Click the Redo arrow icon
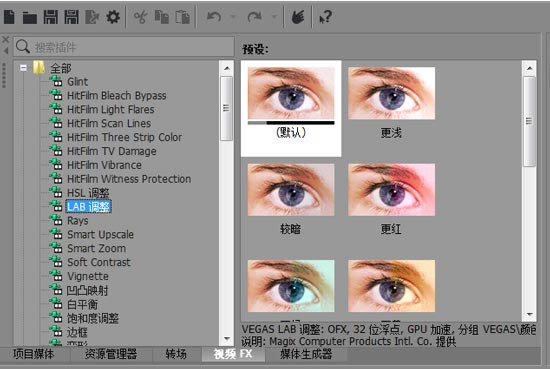 [254, 16]
